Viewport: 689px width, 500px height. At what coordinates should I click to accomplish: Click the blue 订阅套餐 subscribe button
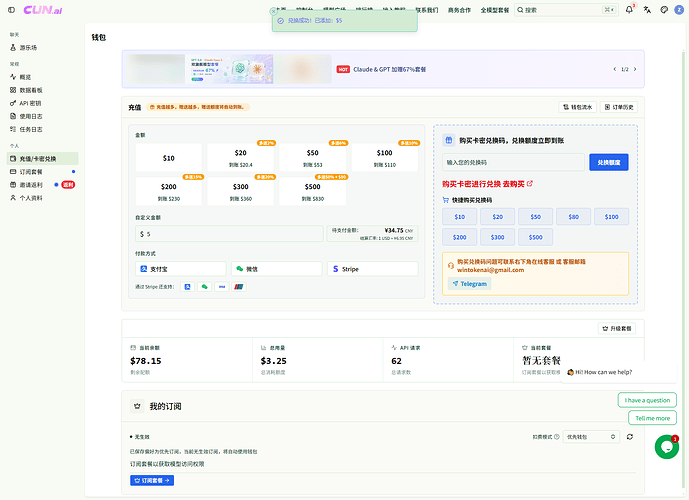(x=152, y=481)
